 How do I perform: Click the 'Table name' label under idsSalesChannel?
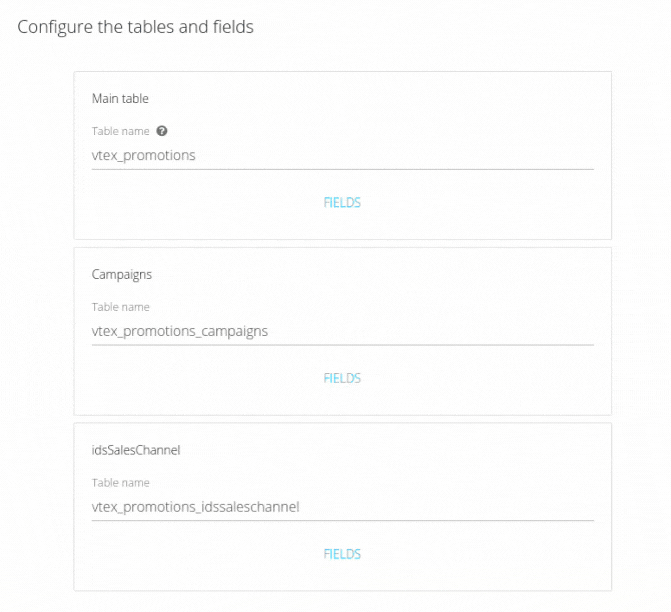(121, 483)
